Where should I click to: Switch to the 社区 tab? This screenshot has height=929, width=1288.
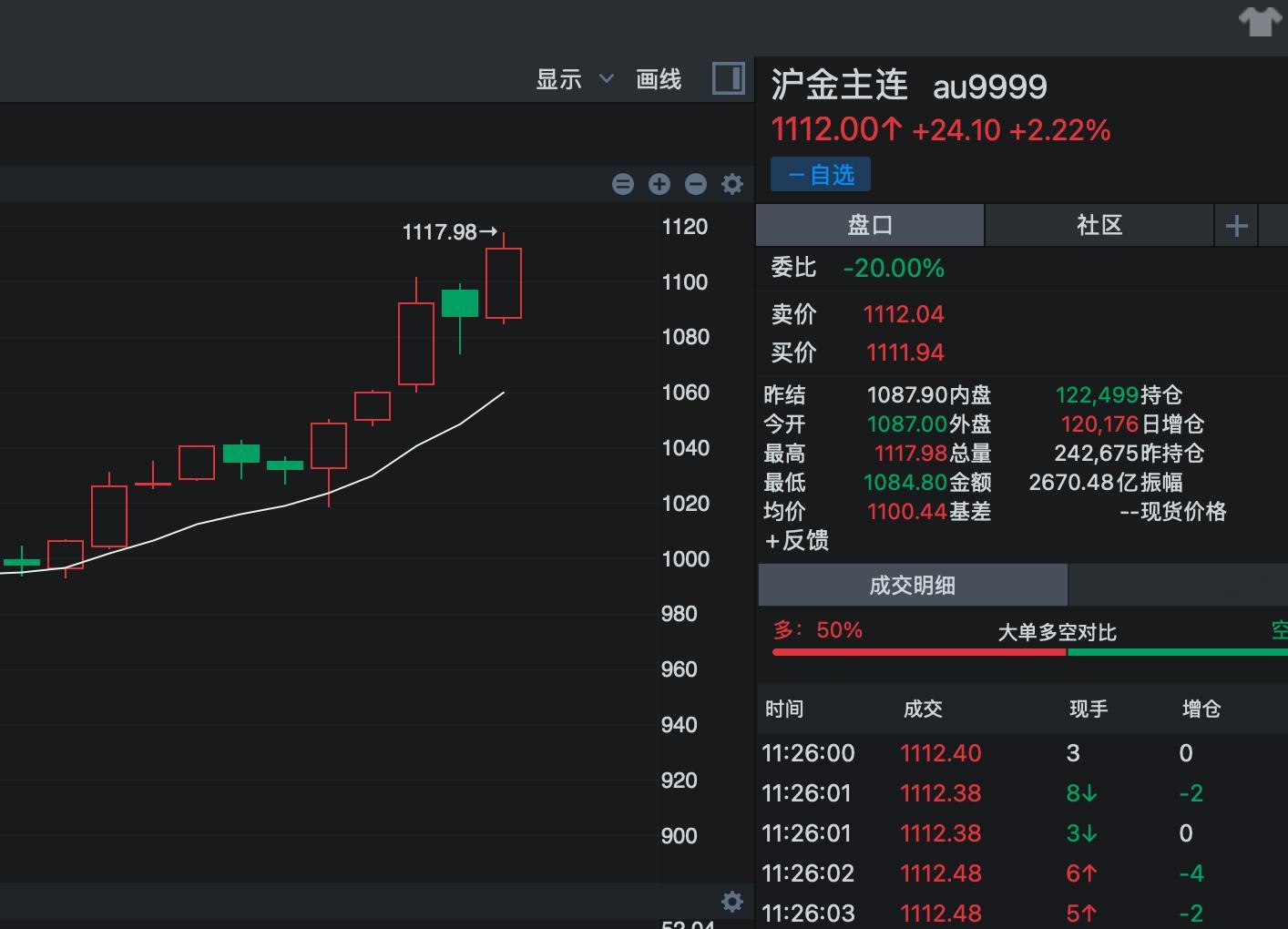[x=1099, y=225]
